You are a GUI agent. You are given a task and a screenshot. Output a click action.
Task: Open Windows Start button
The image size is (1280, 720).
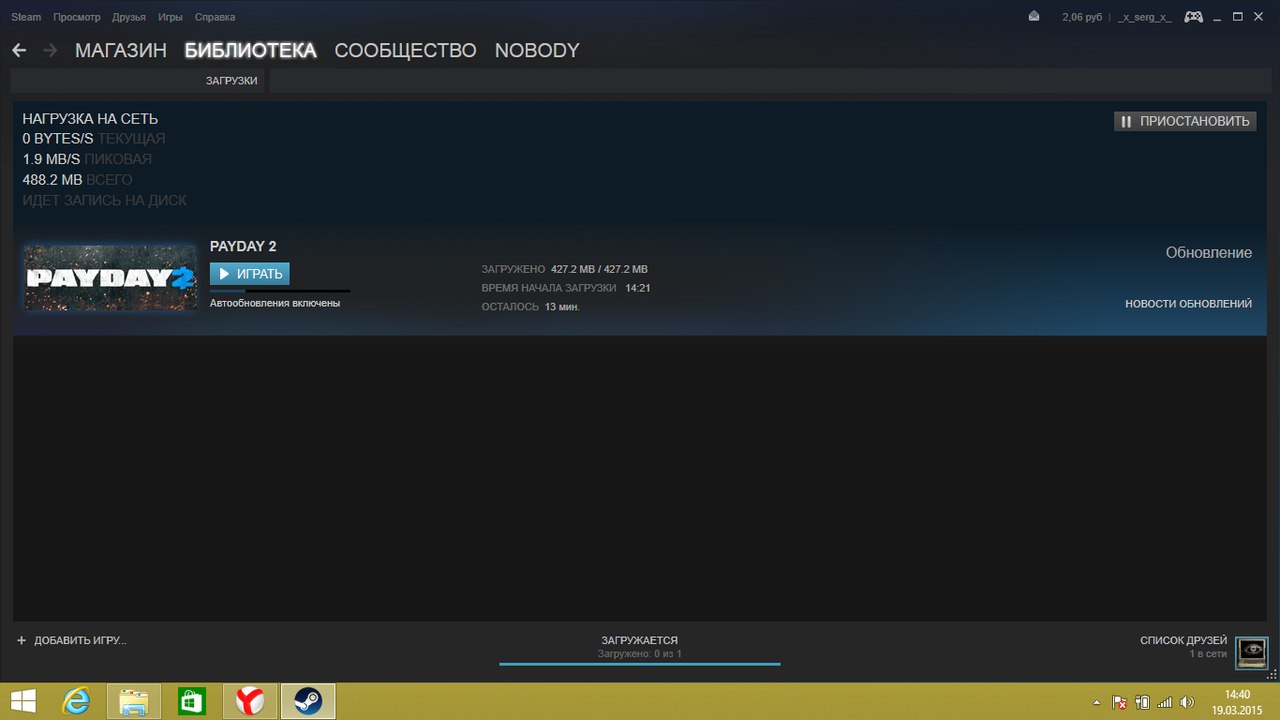(x=23, y=701)
